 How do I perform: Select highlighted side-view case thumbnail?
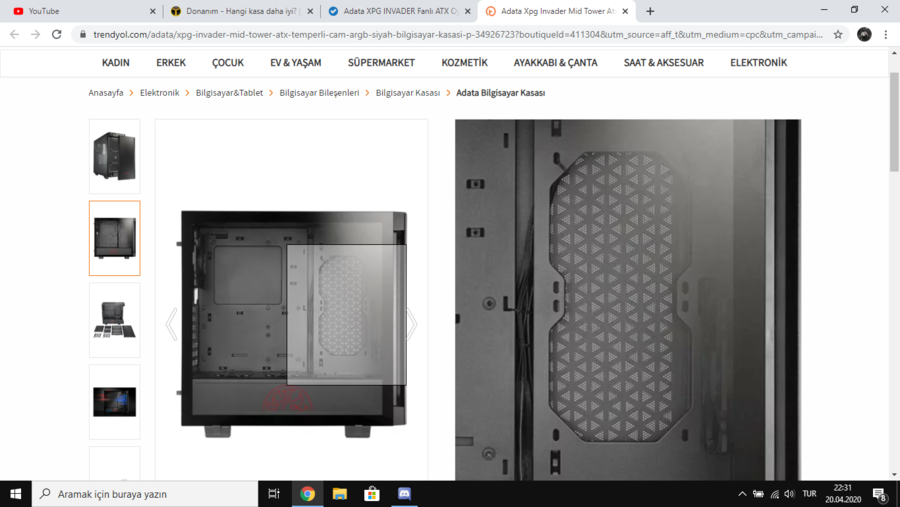pos(114,238)
